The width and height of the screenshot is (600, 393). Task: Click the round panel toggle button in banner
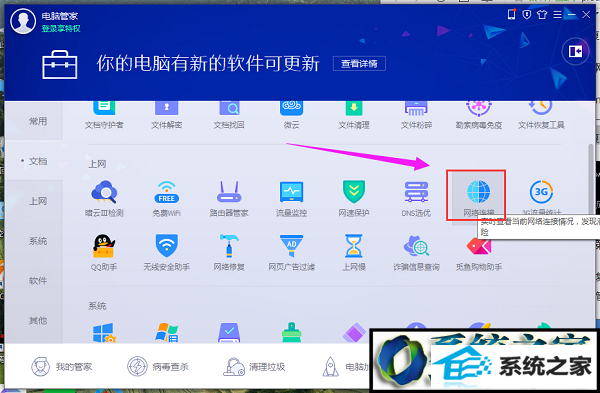click(x=575, y=51)
